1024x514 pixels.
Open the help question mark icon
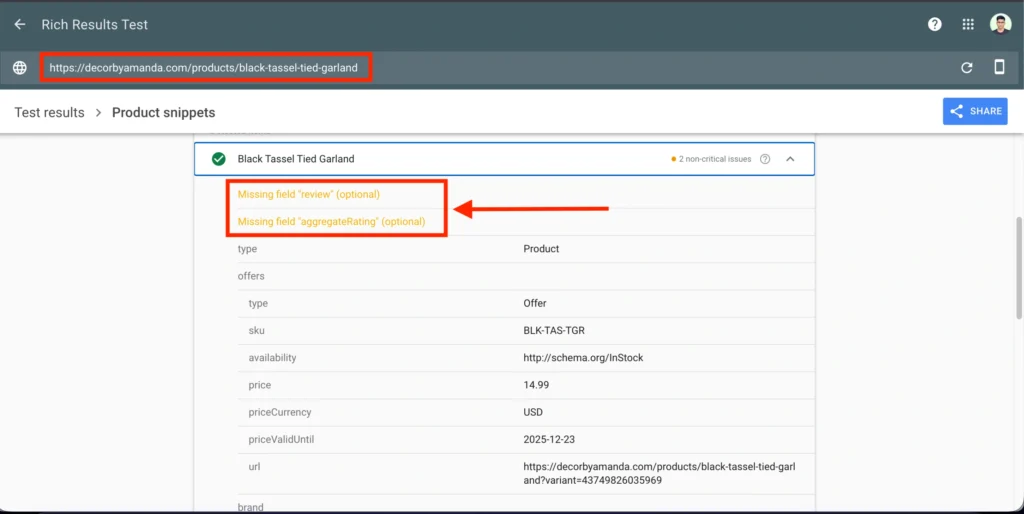click(x=934, y=25)
